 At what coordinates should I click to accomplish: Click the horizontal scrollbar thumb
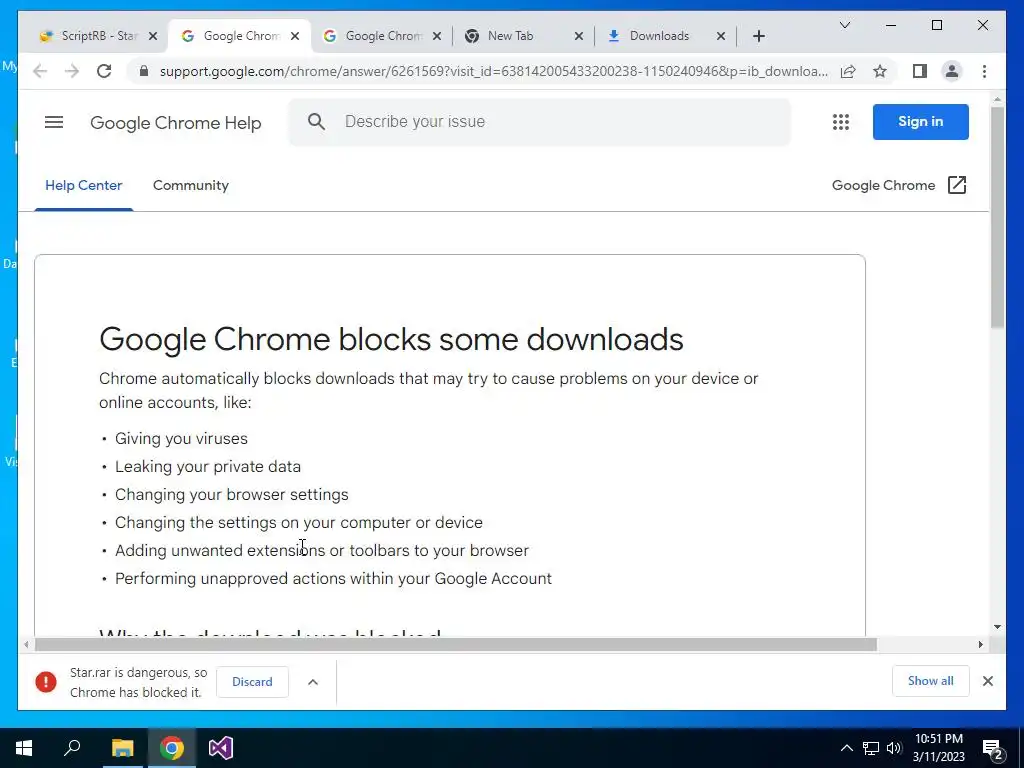point(455,645)
